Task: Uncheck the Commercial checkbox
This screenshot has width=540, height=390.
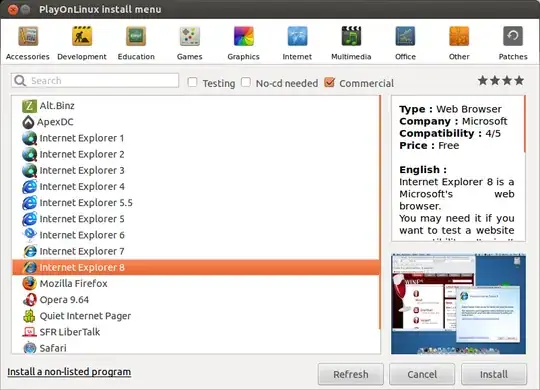Action: 330,82
